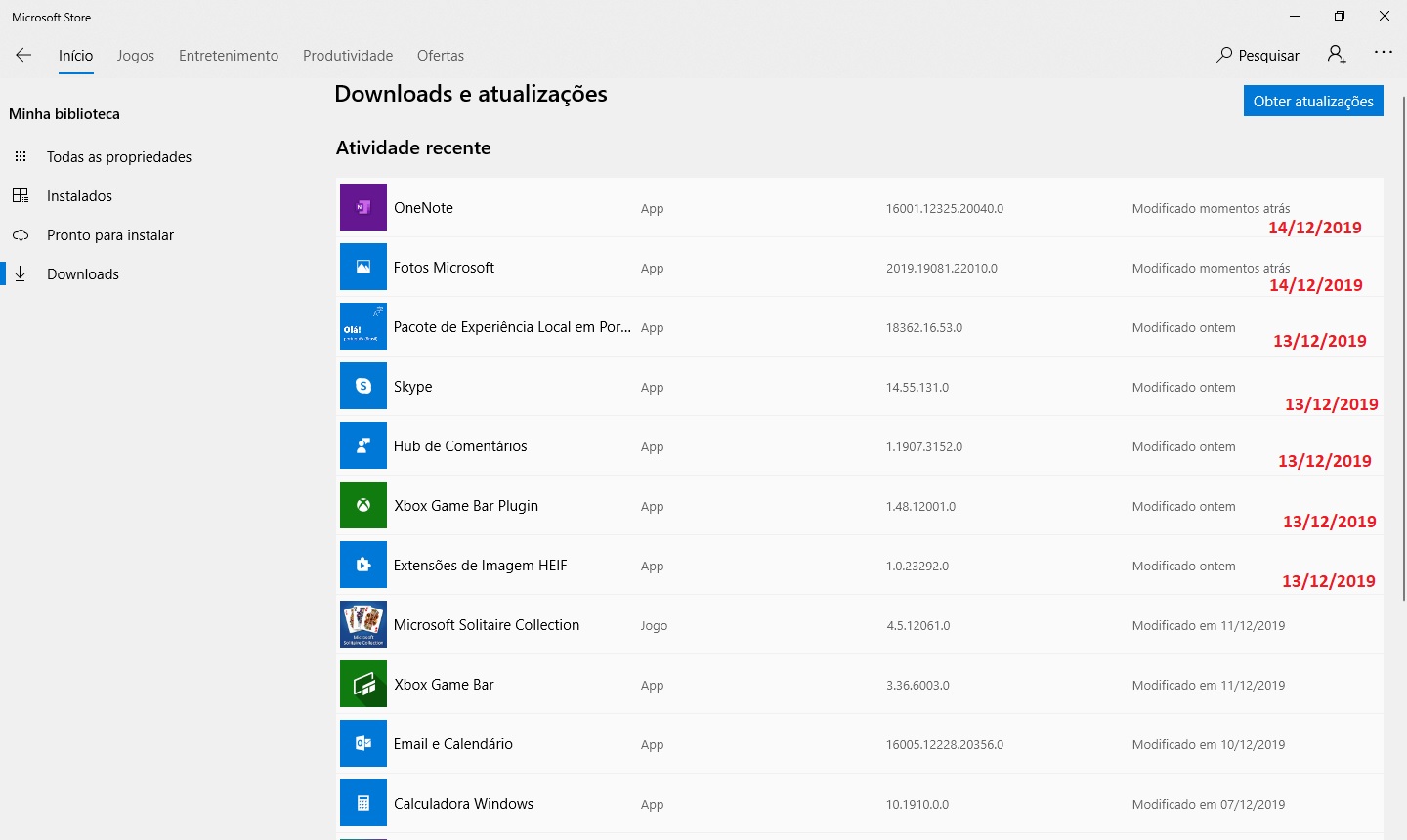Screen dimensions: 1407x840
Task: Click the Skype app name
Action: coord(412,387)
